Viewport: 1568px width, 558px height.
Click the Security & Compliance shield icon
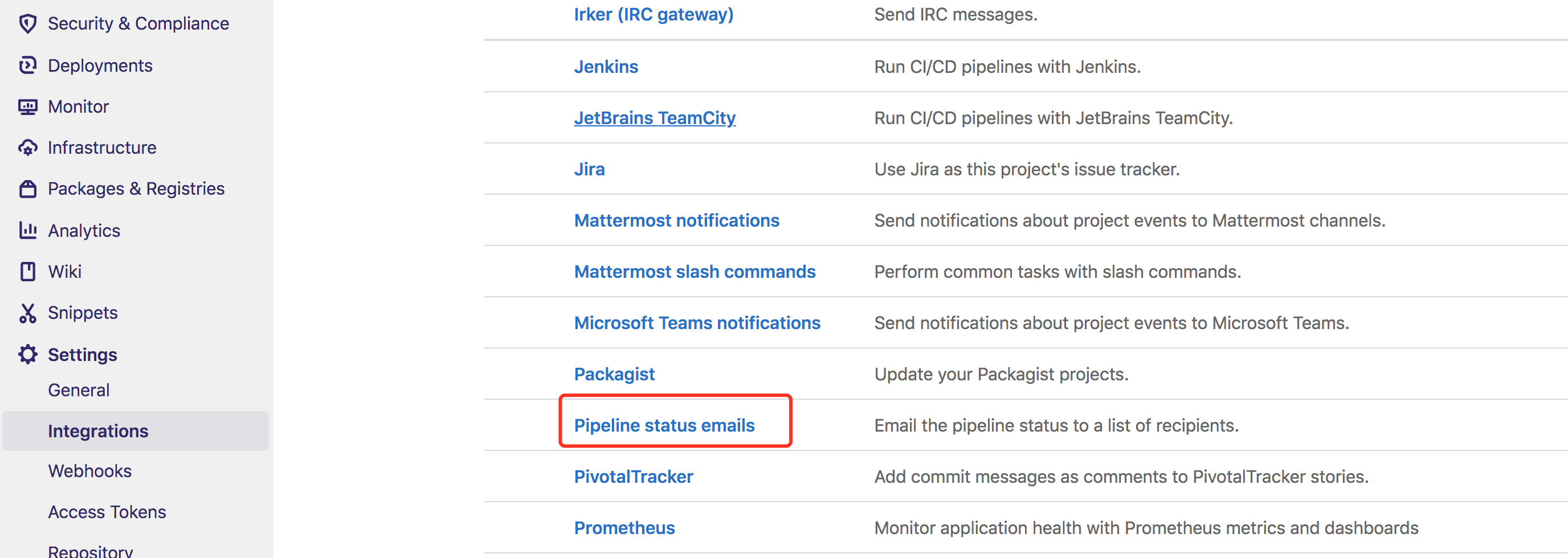27,24
